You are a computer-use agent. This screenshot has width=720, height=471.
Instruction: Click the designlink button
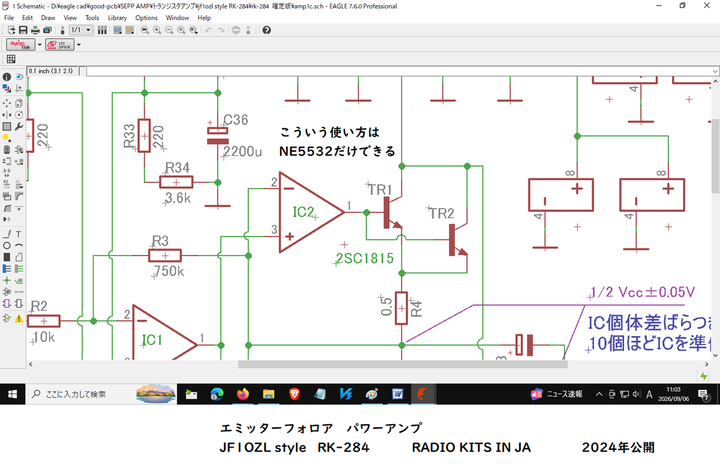(21, 45)
